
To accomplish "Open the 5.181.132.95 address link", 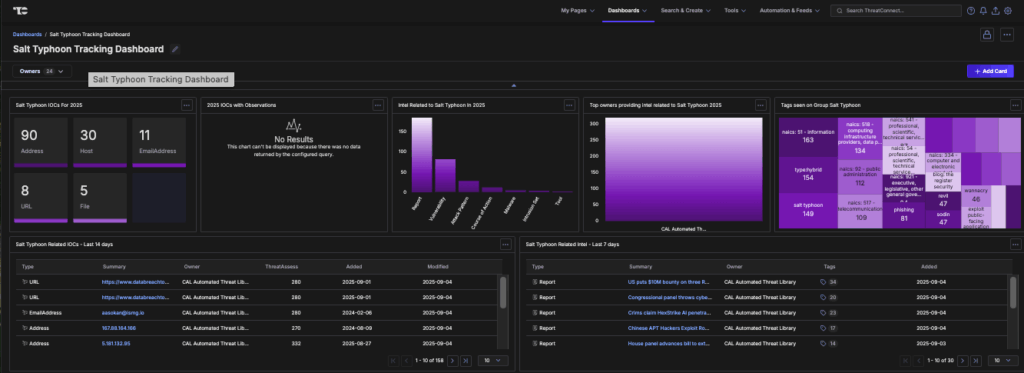I will point(116,343).
